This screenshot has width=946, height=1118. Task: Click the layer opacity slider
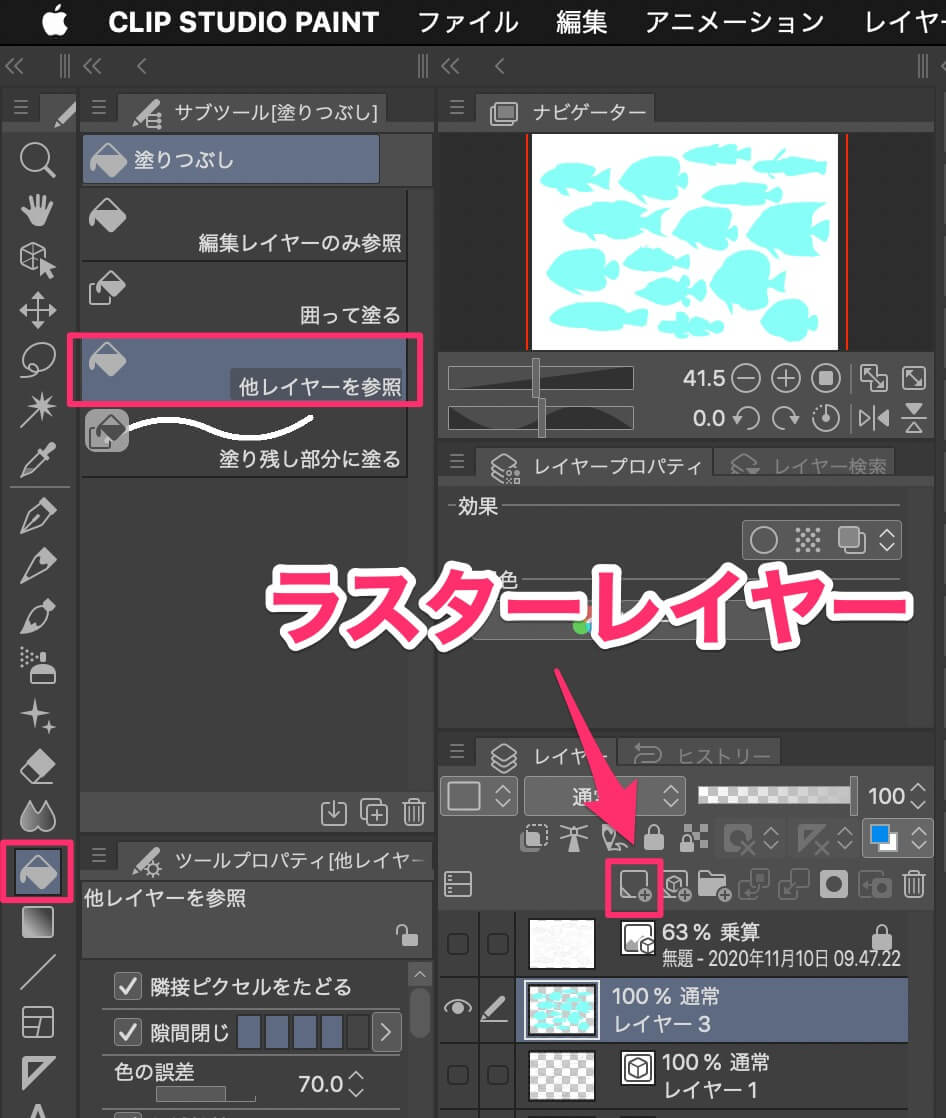point(776,796)
